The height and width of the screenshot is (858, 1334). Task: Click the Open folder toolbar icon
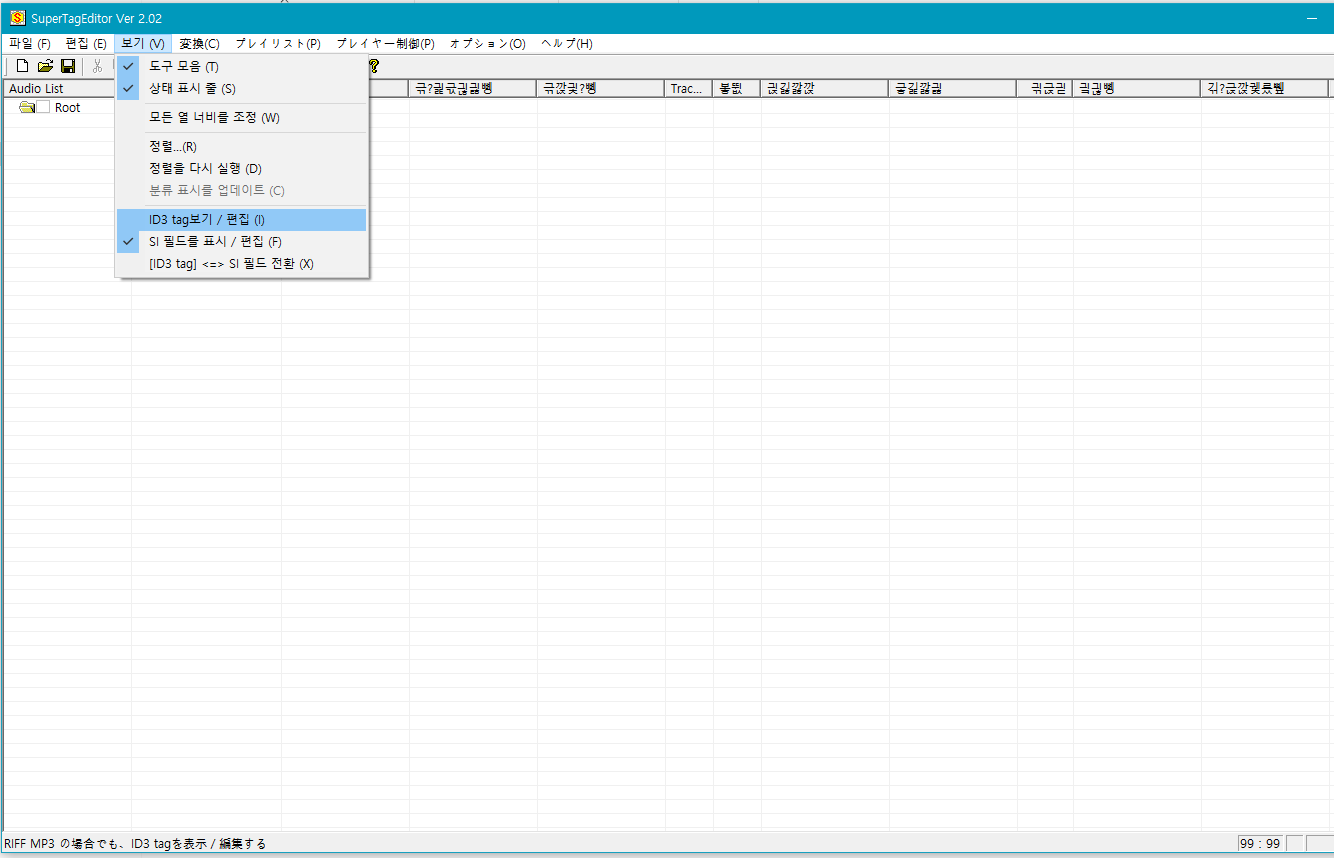[45, 66]
